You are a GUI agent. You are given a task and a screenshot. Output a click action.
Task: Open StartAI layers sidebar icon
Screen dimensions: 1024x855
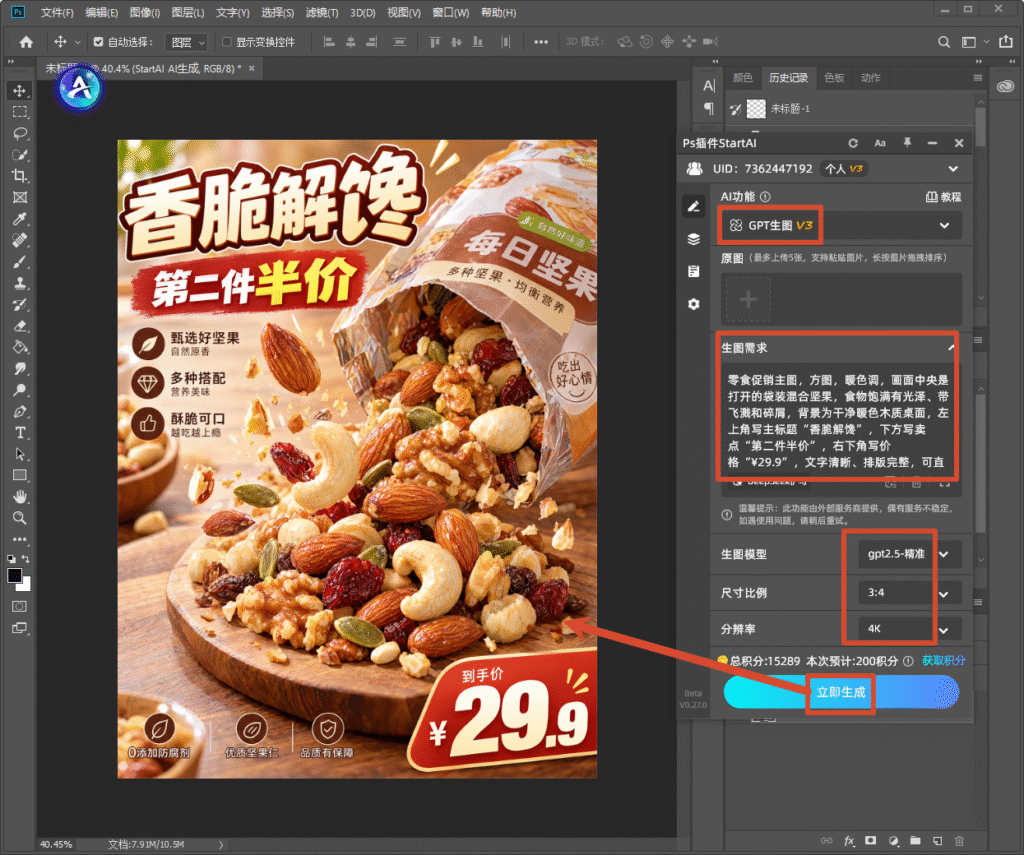[694, 239]
